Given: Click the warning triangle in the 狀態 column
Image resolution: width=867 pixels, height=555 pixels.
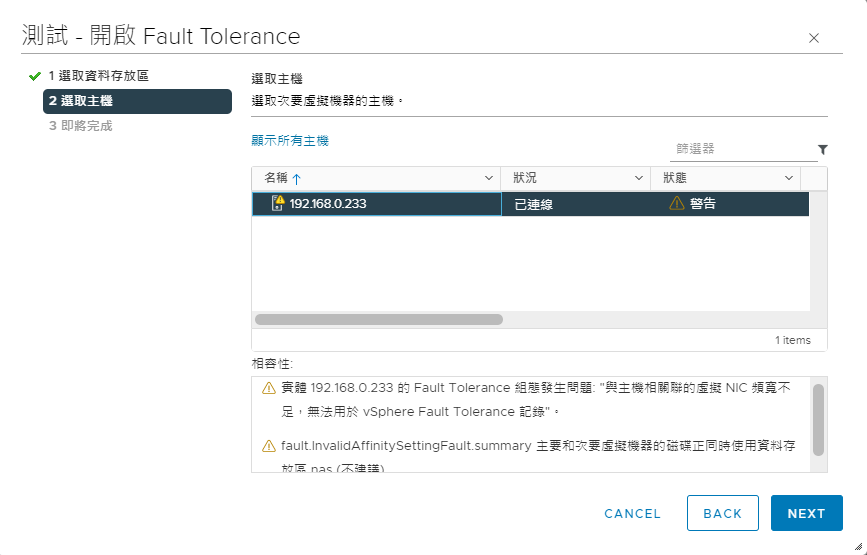Looking at the screenshot, I should (676, 203).
